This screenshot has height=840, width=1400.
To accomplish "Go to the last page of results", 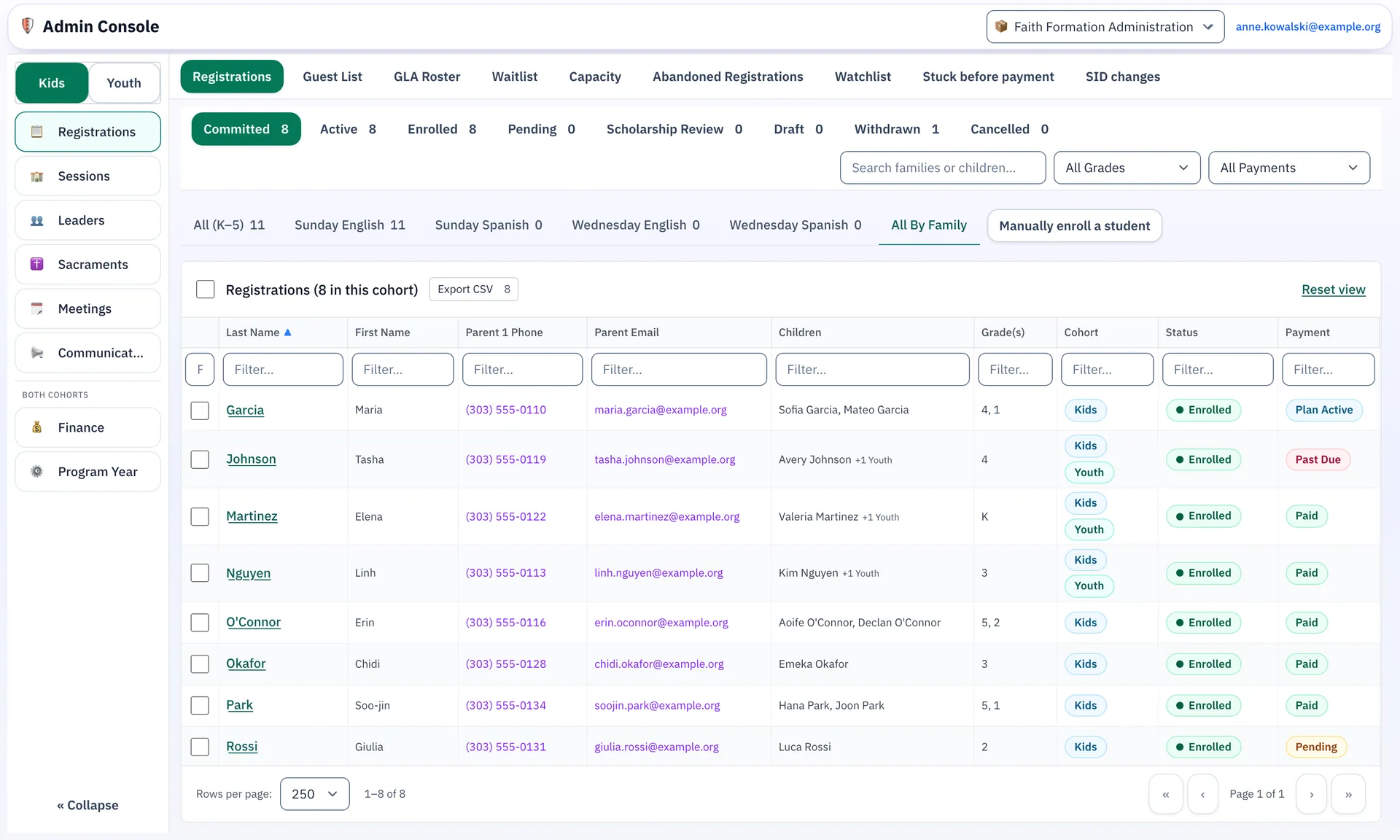I will (x=1348, y=794).
